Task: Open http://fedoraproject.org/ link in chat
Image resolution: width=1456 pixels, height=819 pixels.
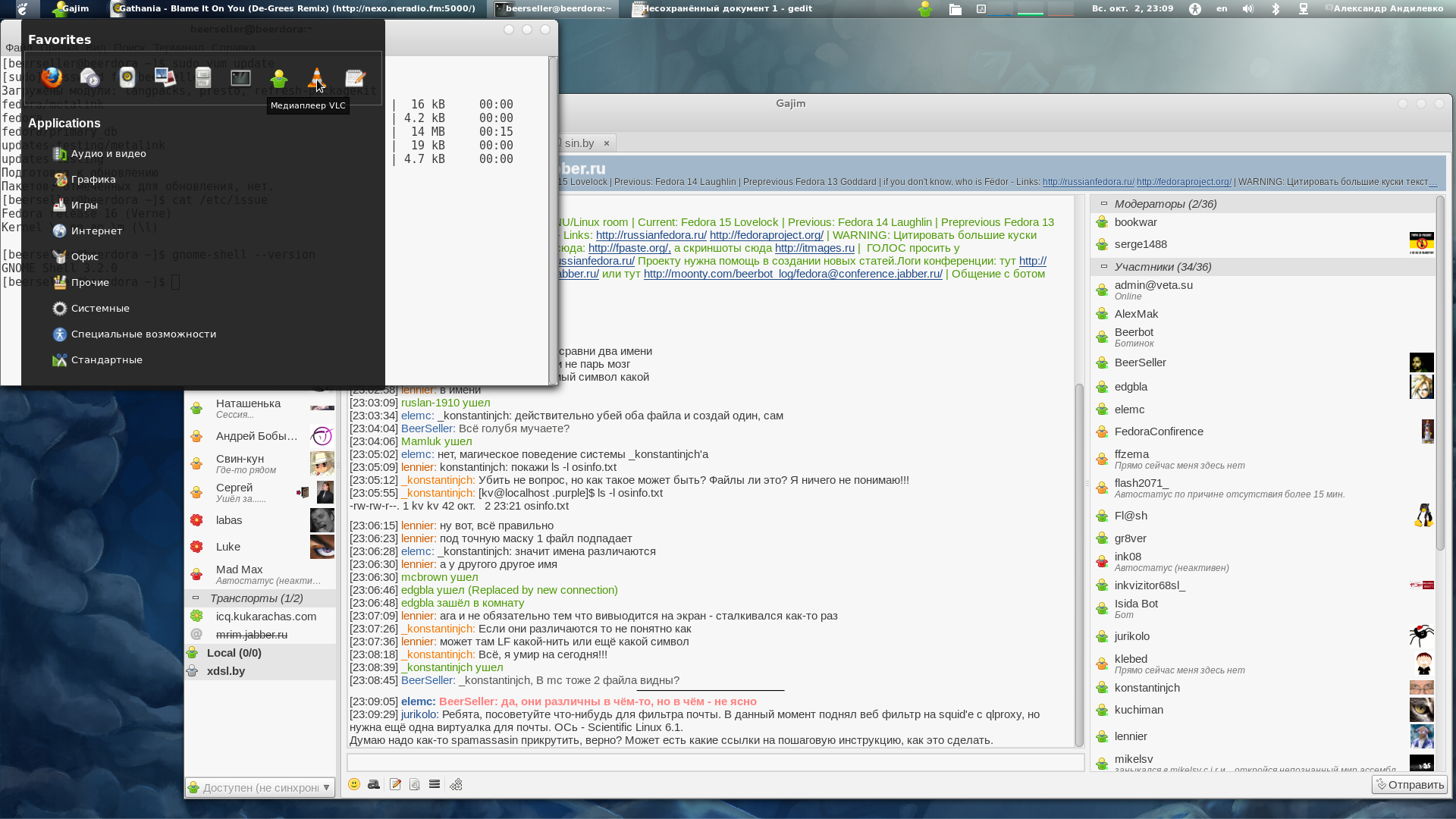Action: tap(766, 235)
